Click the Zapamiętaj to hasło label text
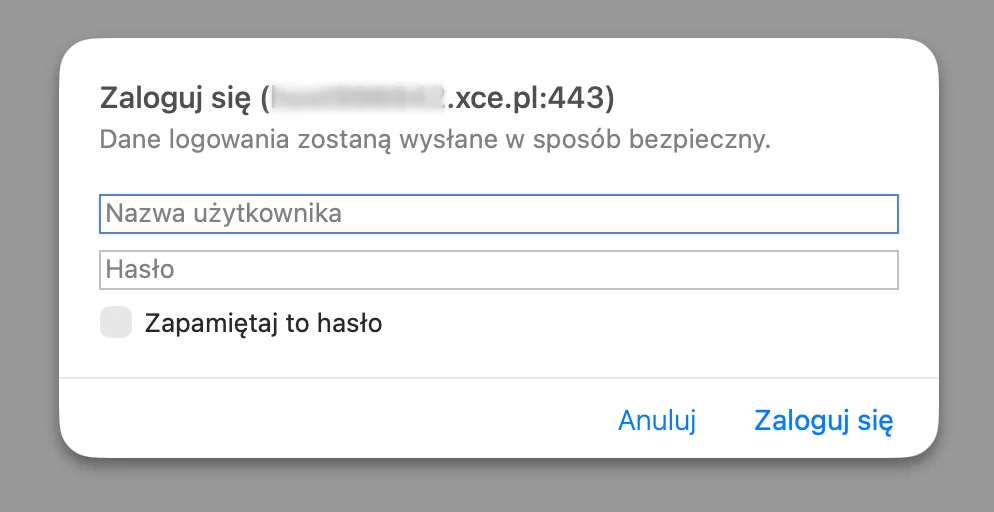Image resolution: width=994 pixels, height=512 pixels. [263, 324]
